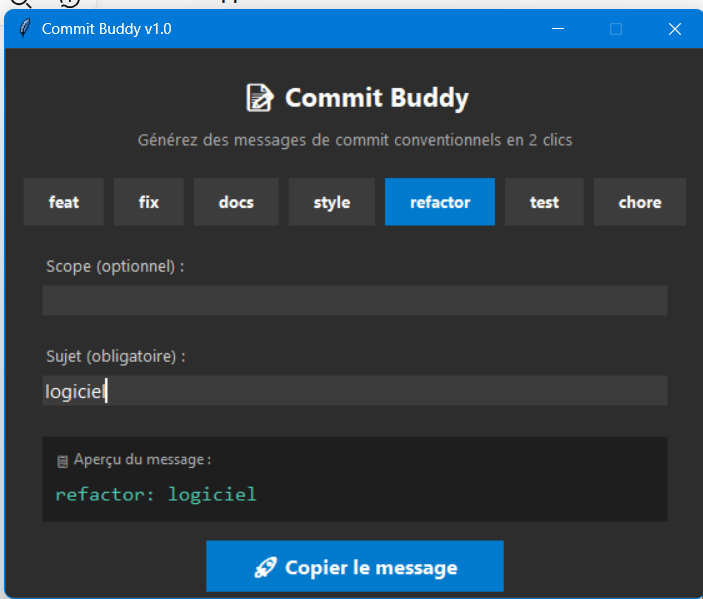The height and width of the screenshot is (599, 703).
Task: Focus the Scope (optionnel) input field
Action: 355,300
